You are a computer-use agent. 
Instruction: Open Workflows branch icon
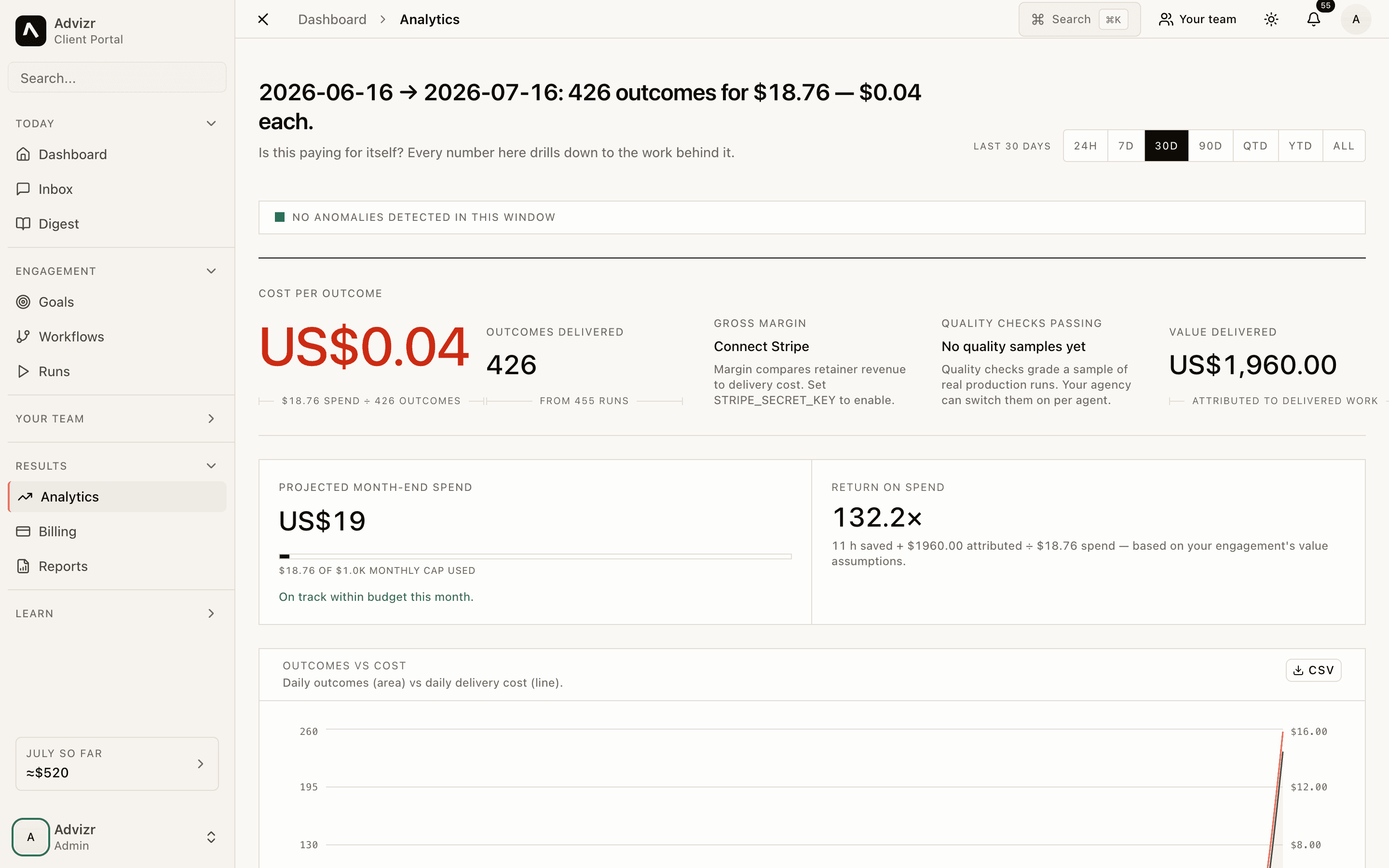coord(23,337)
